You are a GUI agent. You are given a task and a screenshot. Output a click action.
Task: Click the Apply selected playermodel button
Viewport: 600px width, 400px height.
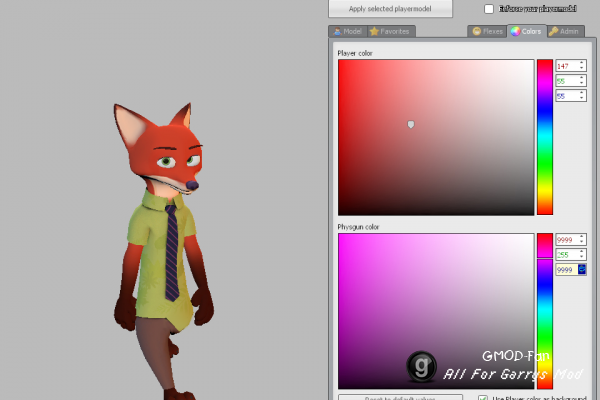coord(390,9)
